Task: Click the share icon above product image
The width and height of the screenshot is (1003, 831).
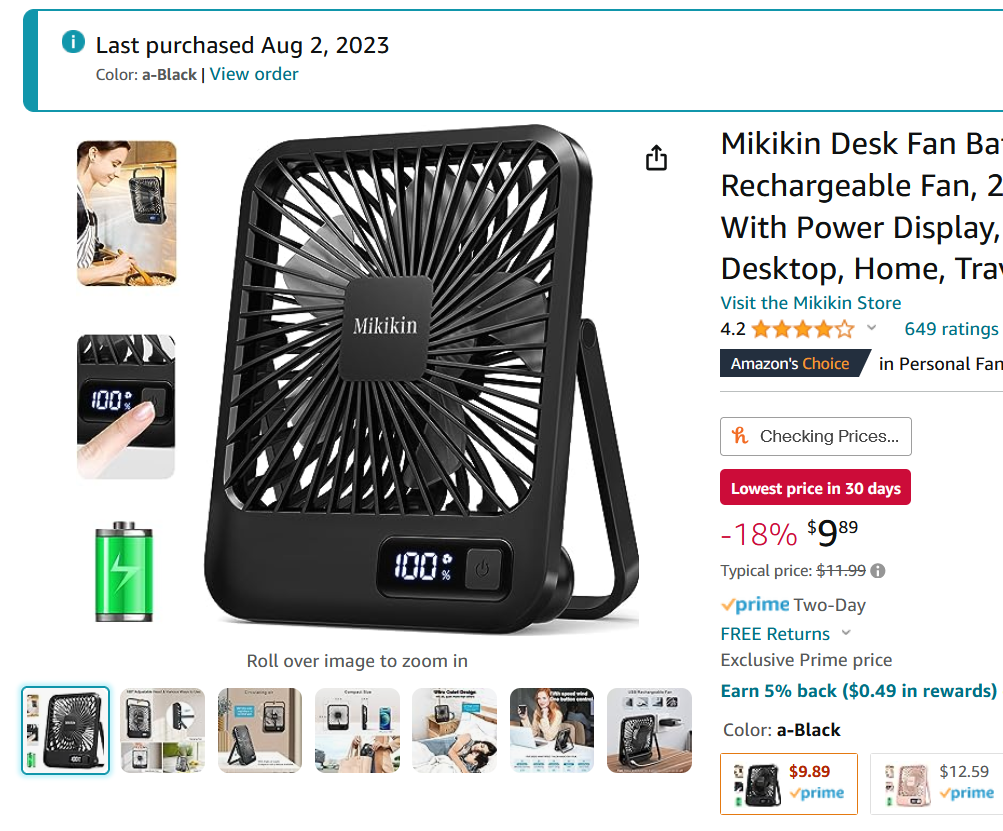Action: [656, 158]
